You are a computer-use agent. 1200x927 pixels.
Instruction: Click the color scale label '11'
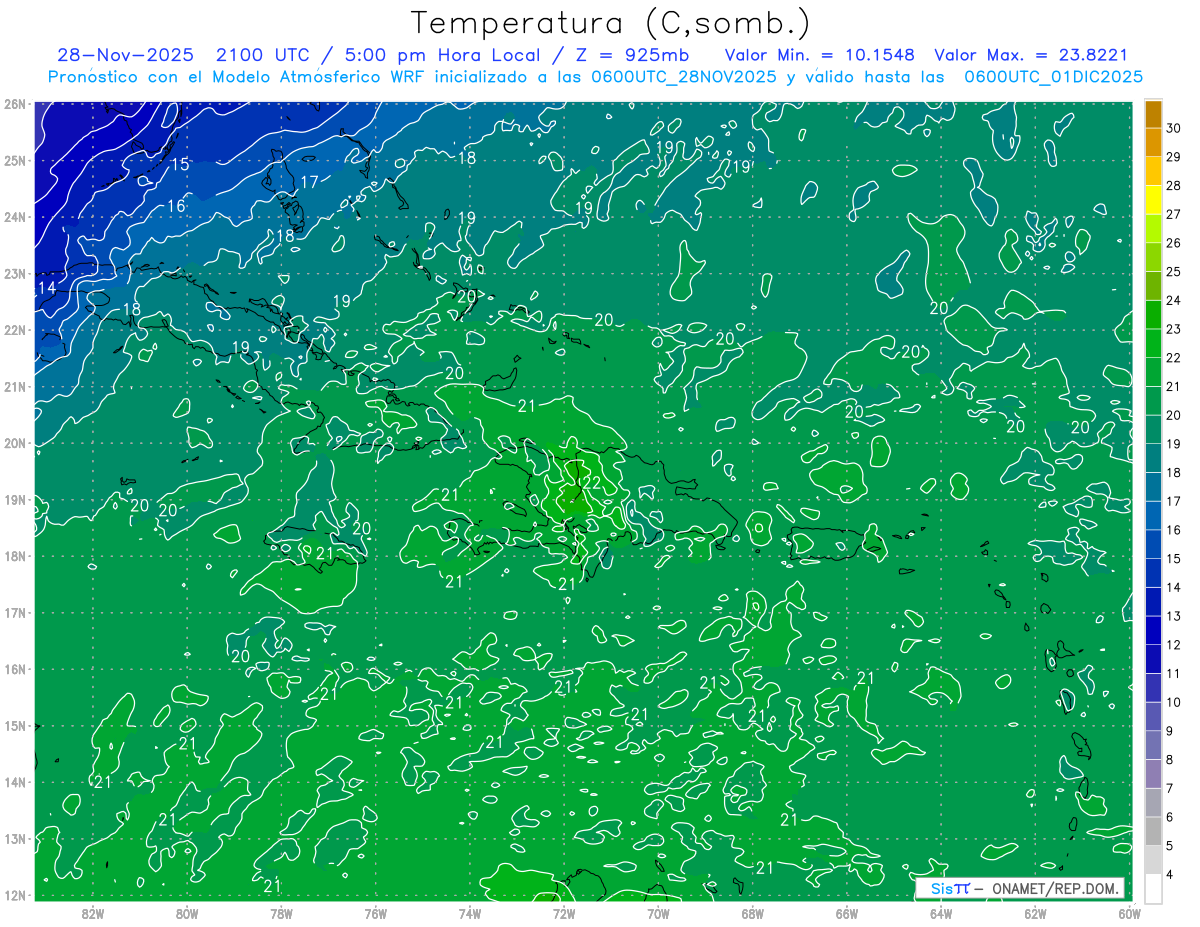click(x=1174, y=673)
